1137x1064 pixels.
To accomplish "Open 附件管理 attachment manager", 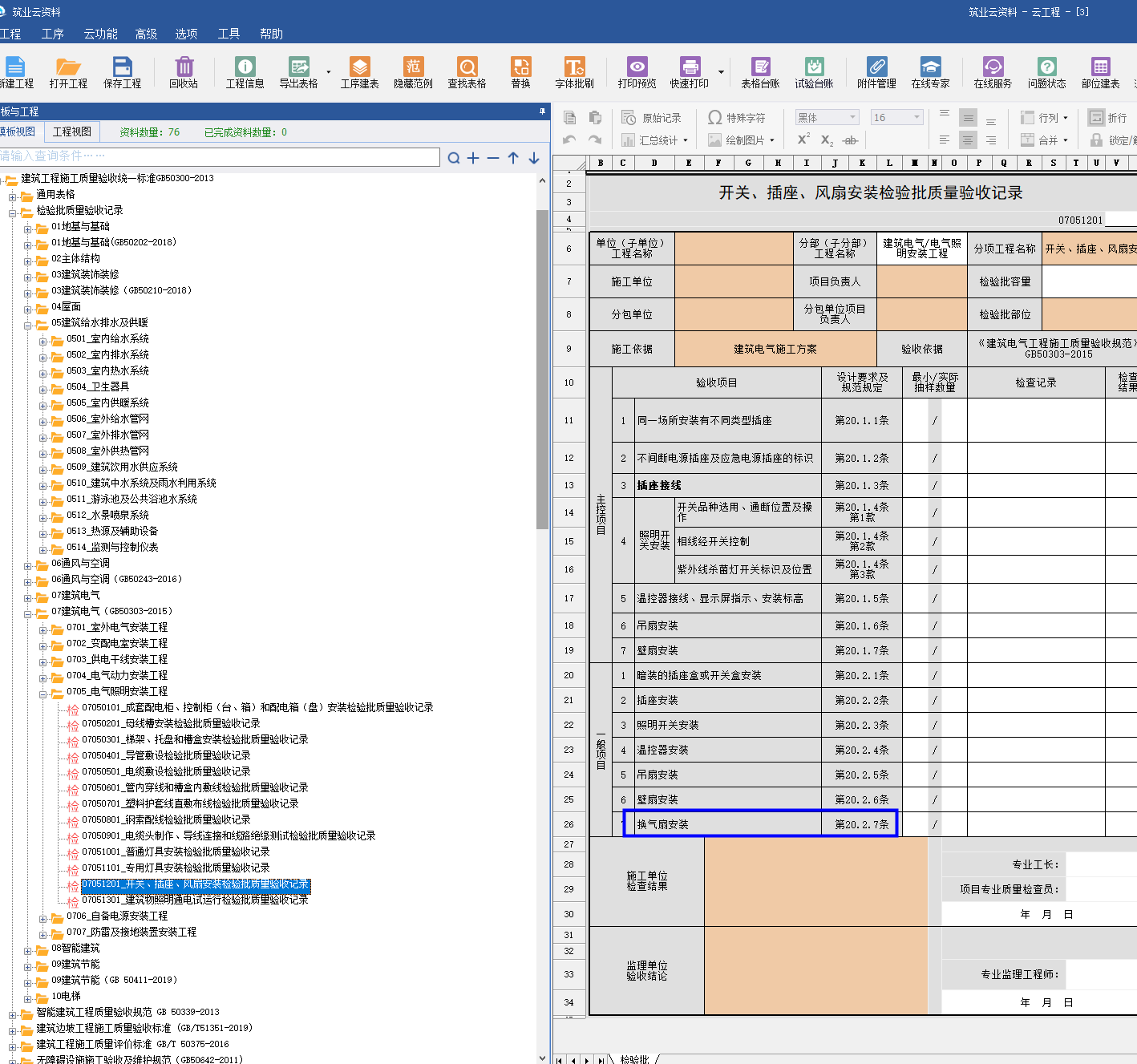I will tap(876, 72).
